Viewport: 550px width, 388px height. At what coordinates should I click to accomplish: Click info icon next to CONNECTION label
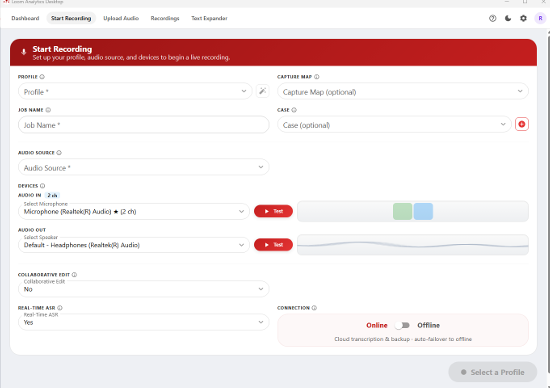[x=314, y=308]
